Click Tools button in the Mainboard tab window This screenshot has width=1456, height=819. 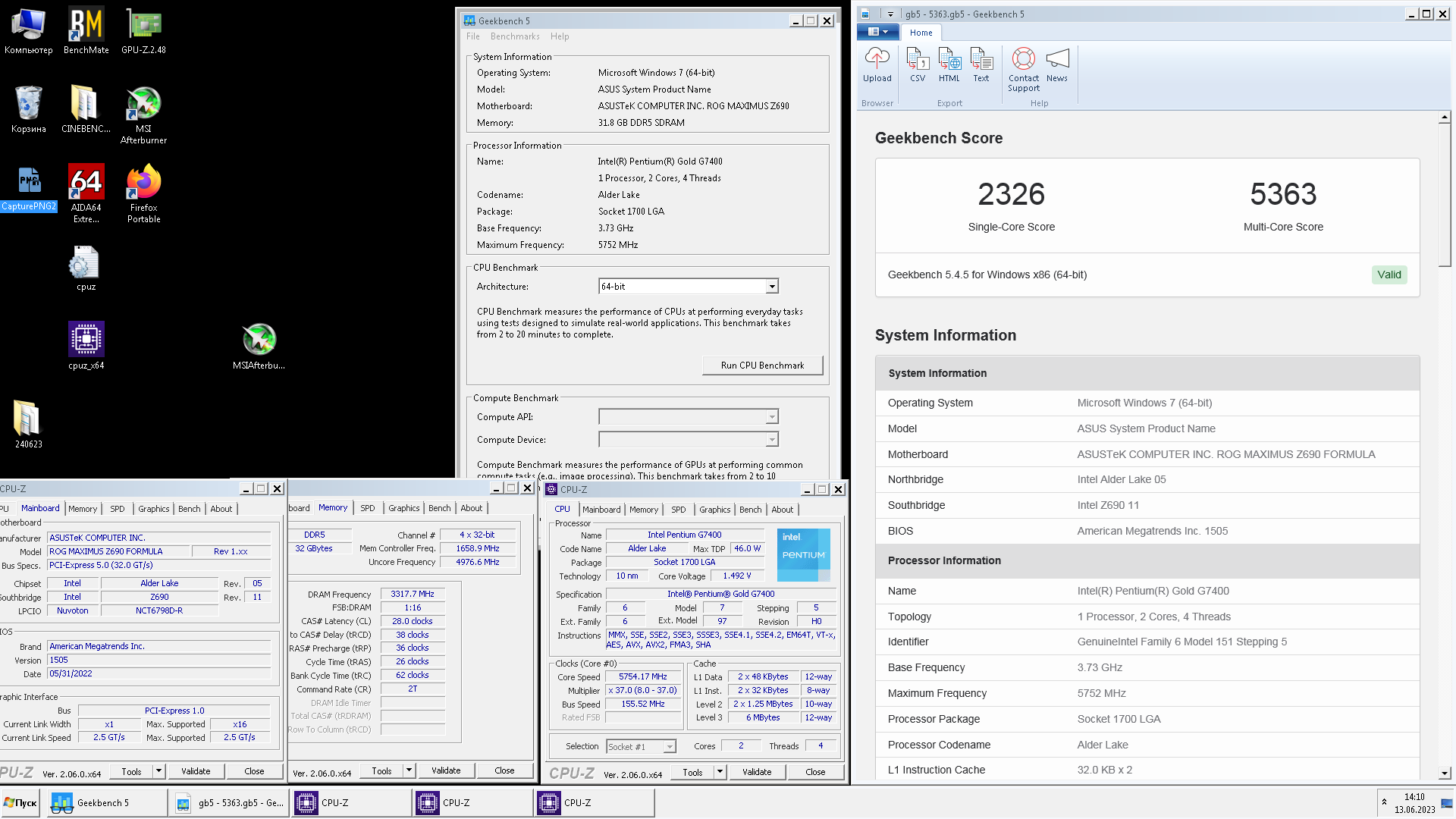pos(131,771)
